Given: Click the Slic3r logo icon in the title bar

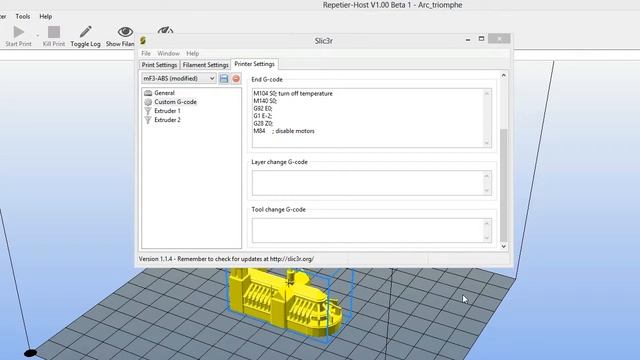Looking at the screenshot, I should tap(143, 40).
